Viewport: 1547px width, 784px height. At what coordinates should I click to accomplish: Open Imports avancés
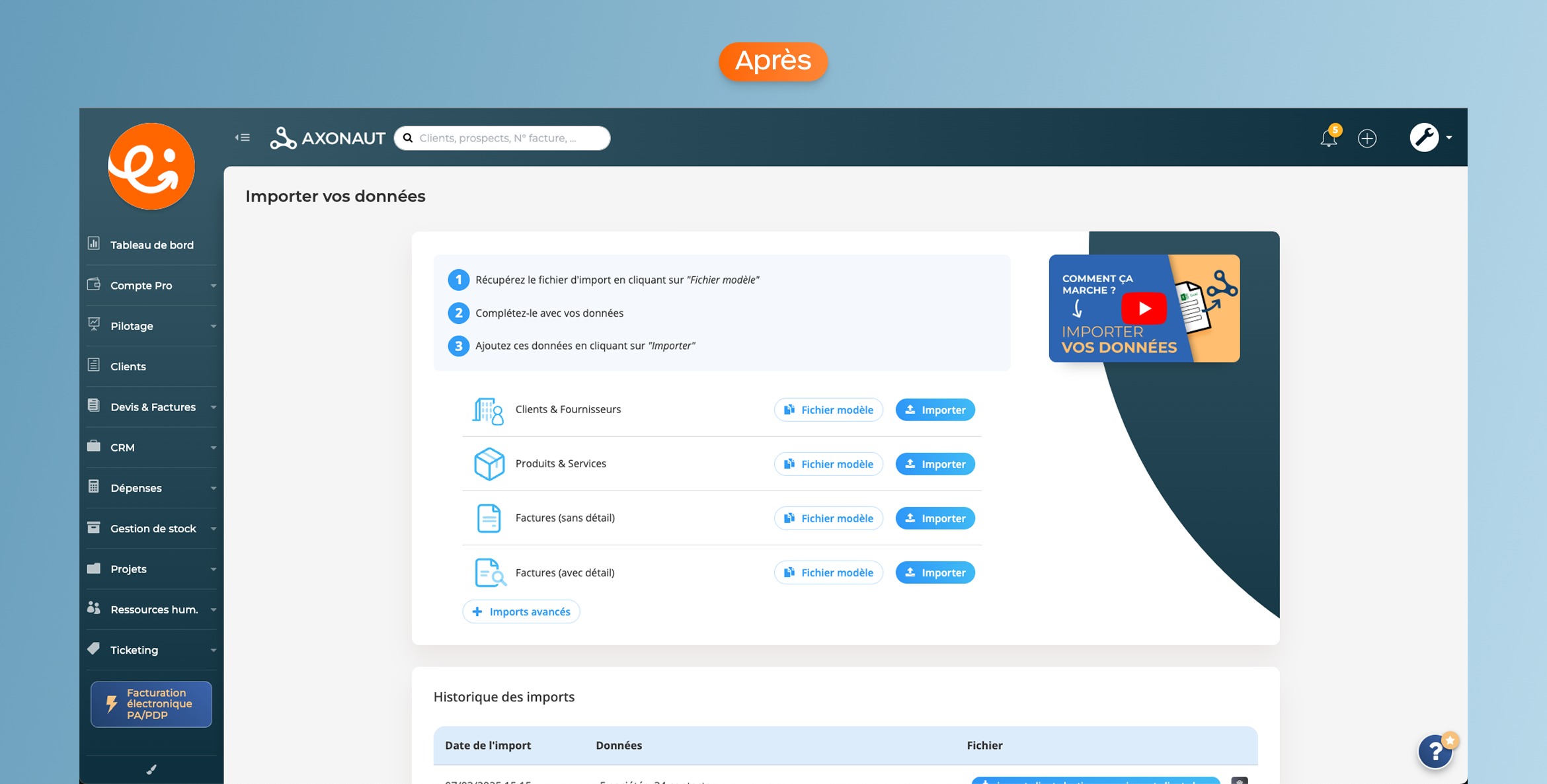point(521,611)
